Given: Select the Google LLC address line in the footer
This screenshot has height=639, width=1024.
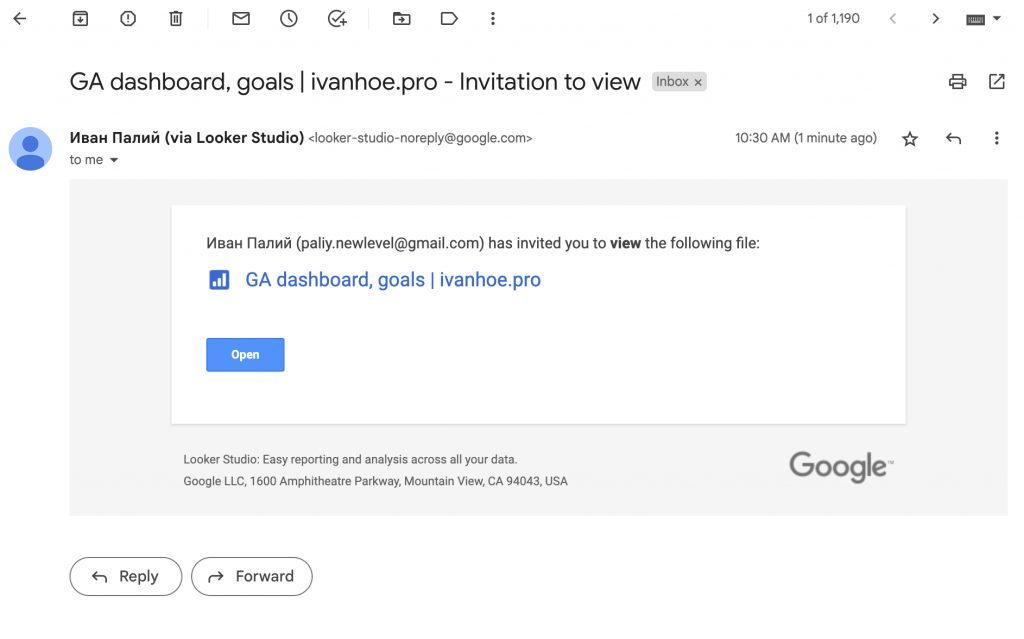Looking at the screenshot, I should (x=376, y=482).
